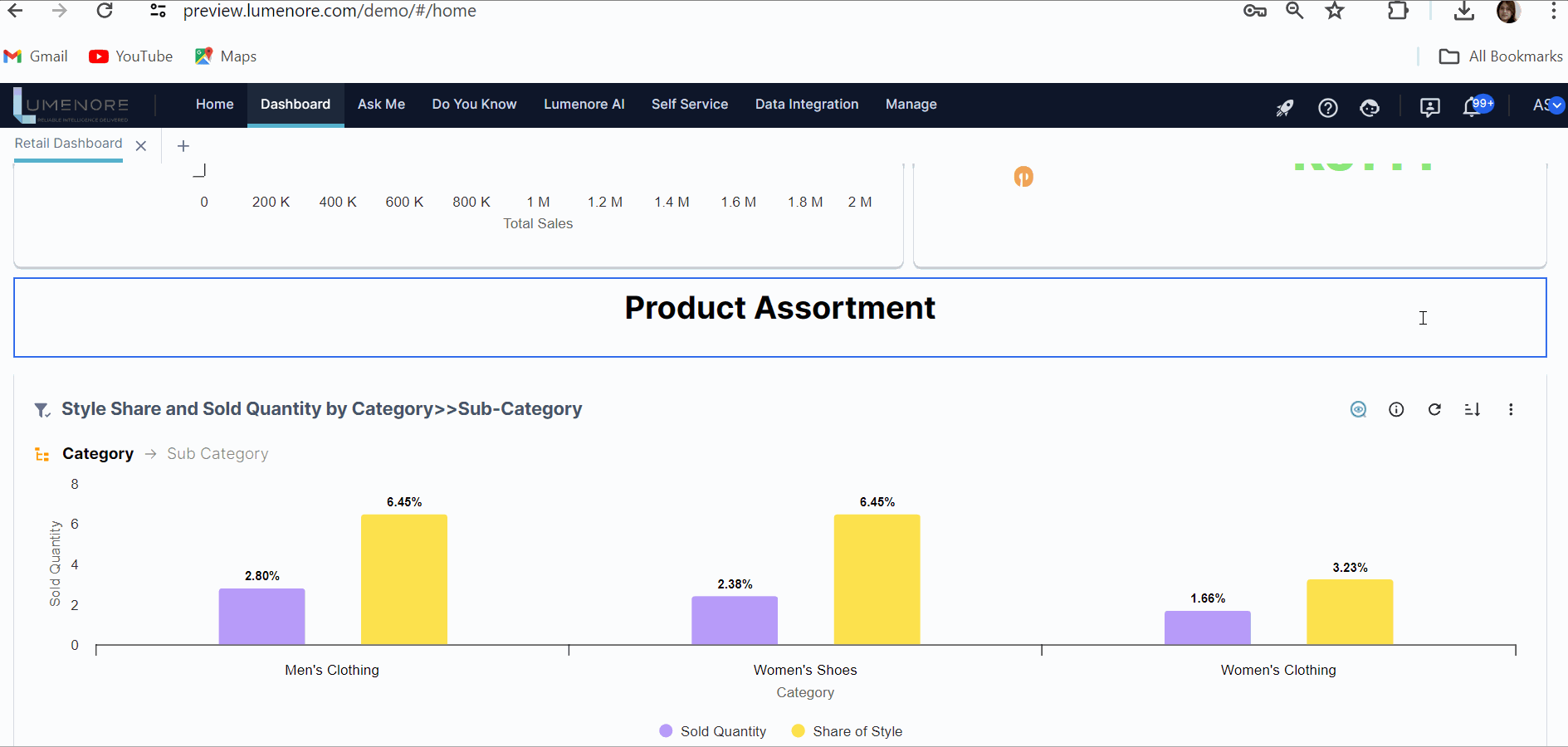The height and width of the screenshot is (747, 1568).
Task: Open the feedback screen icon in the header
Action: tap(1430, 108)
